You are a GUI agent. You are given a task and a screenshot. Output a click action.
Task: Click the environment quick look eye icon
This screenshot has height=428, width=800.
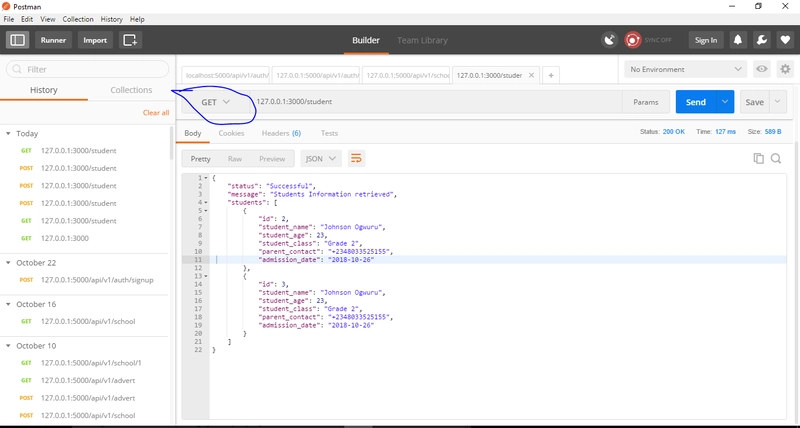(762, 69)
